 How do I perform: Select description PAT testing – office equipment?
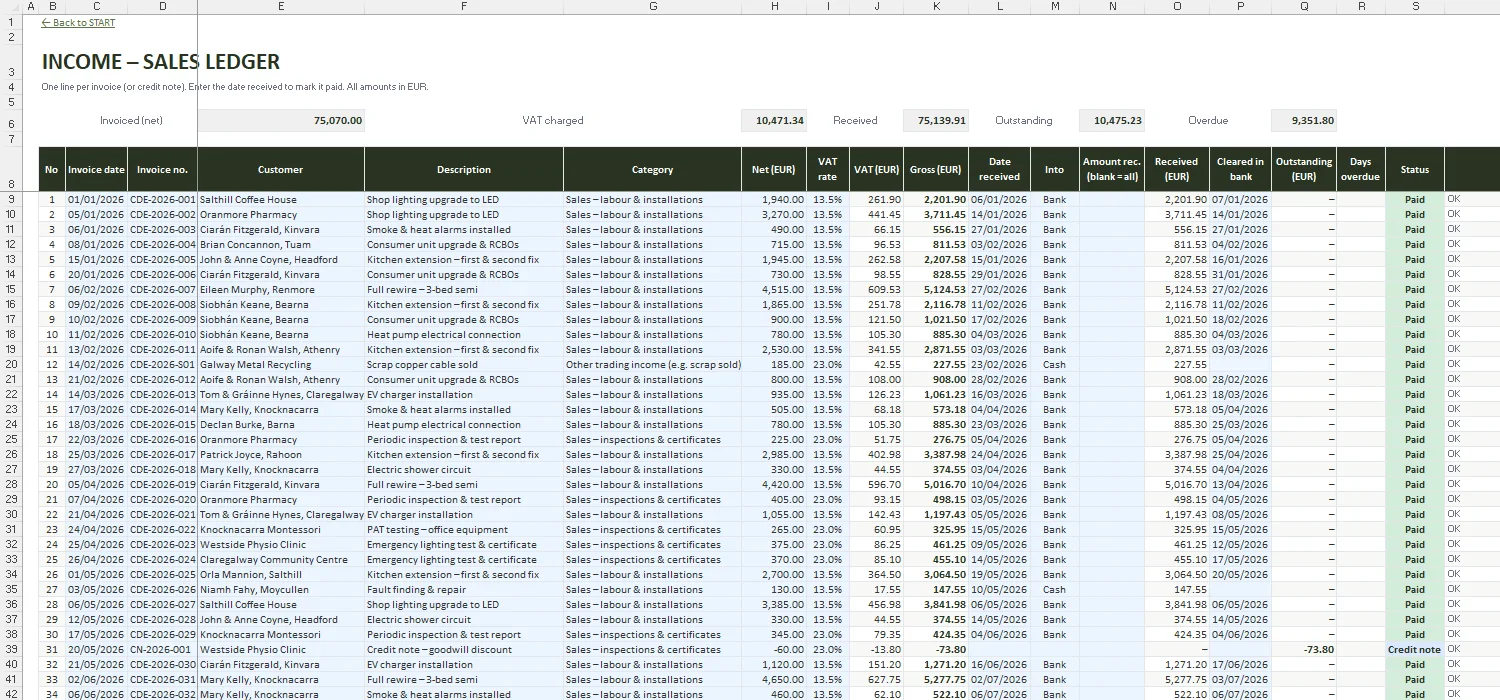click(464, 530)
